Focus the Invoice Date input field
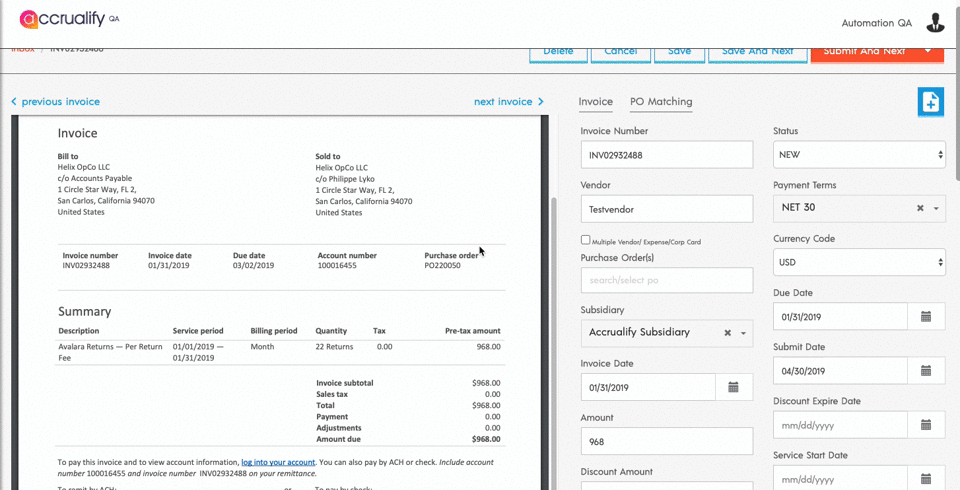This screenshot has width=960, height=490. tap(648, 387)
